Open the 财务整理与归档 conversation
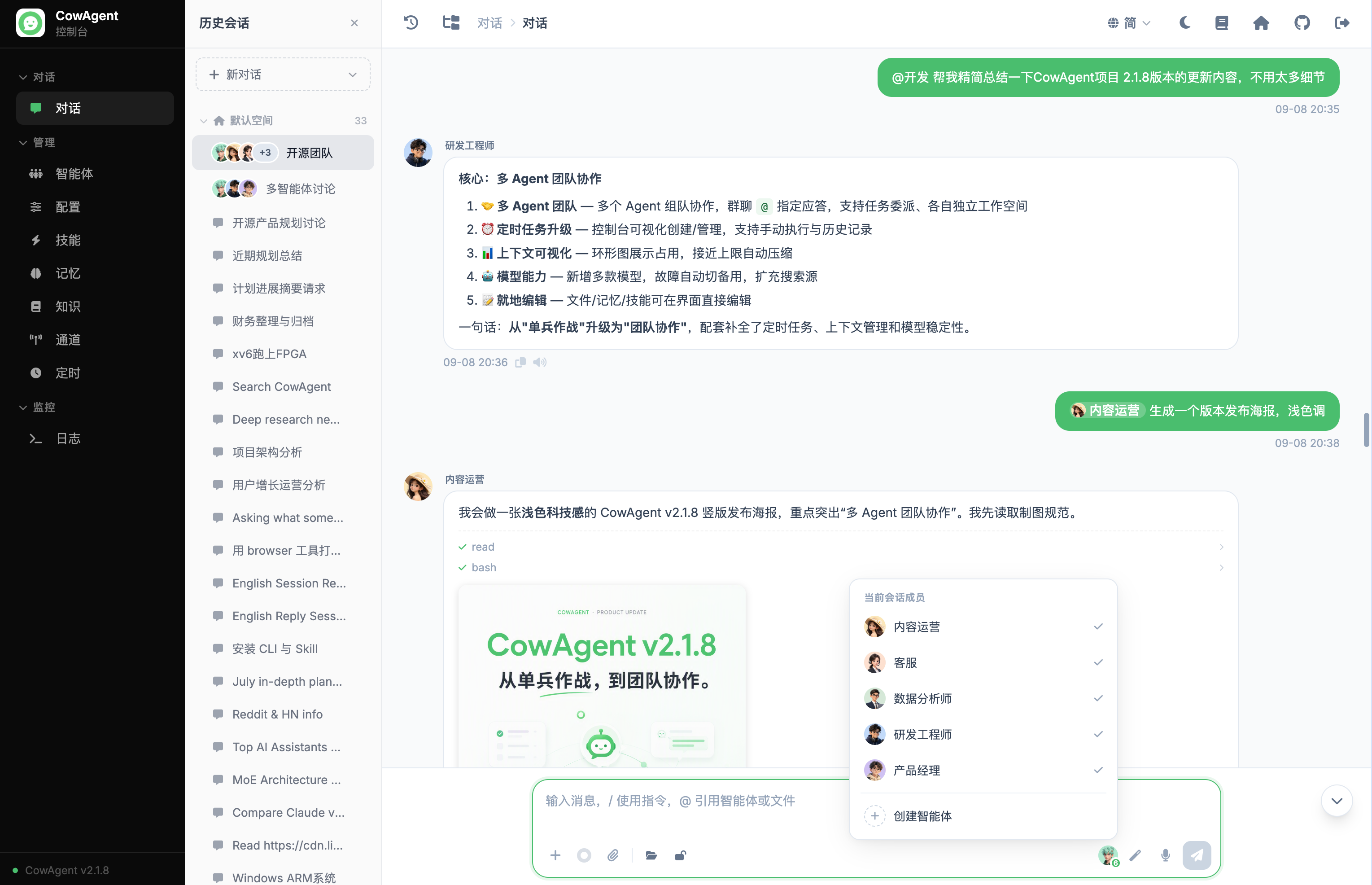This screenshot has height=885, width=1372. click(283, 321)
